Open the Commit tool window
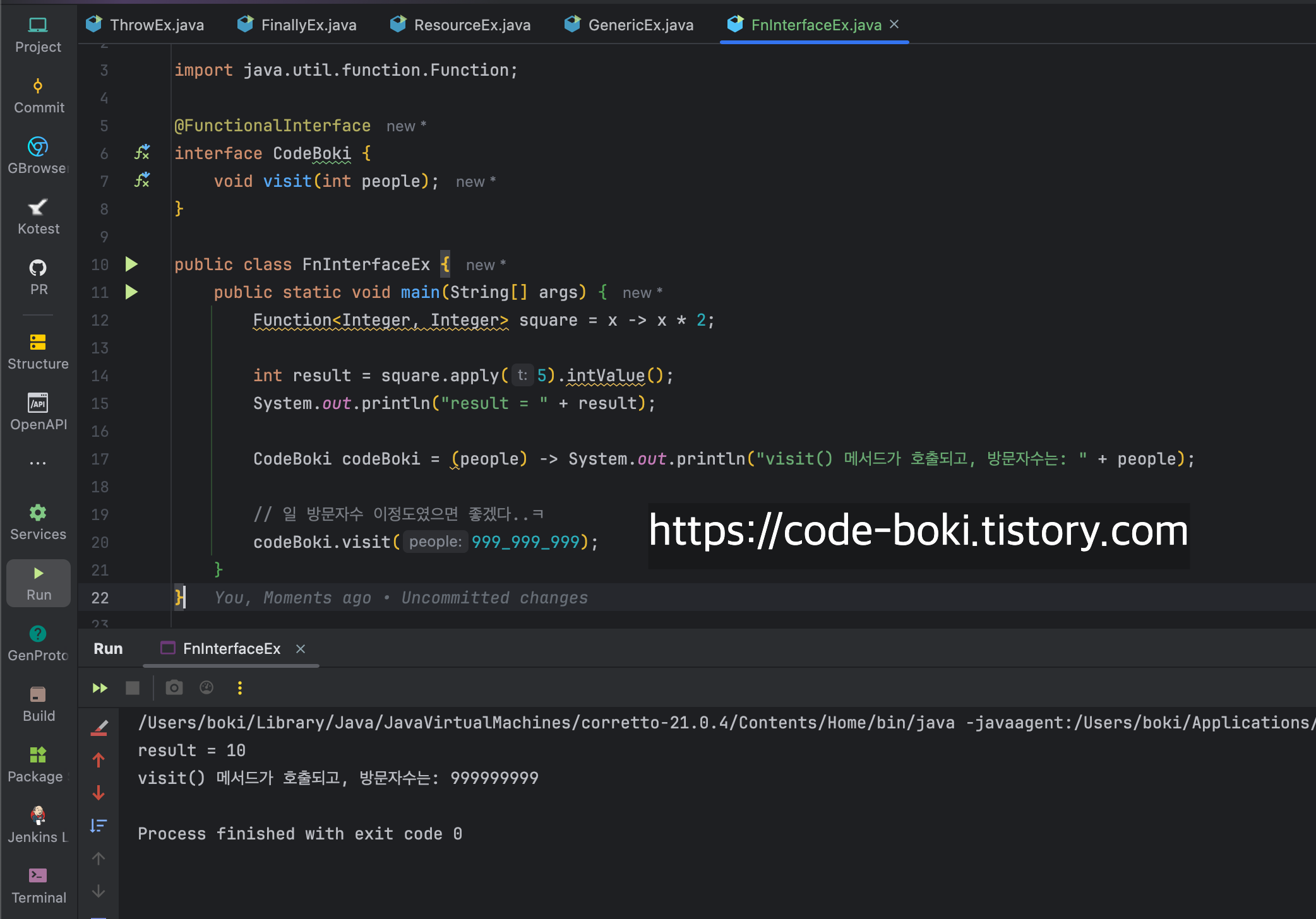Screen dimensions: 1316x919 [39, 95]
